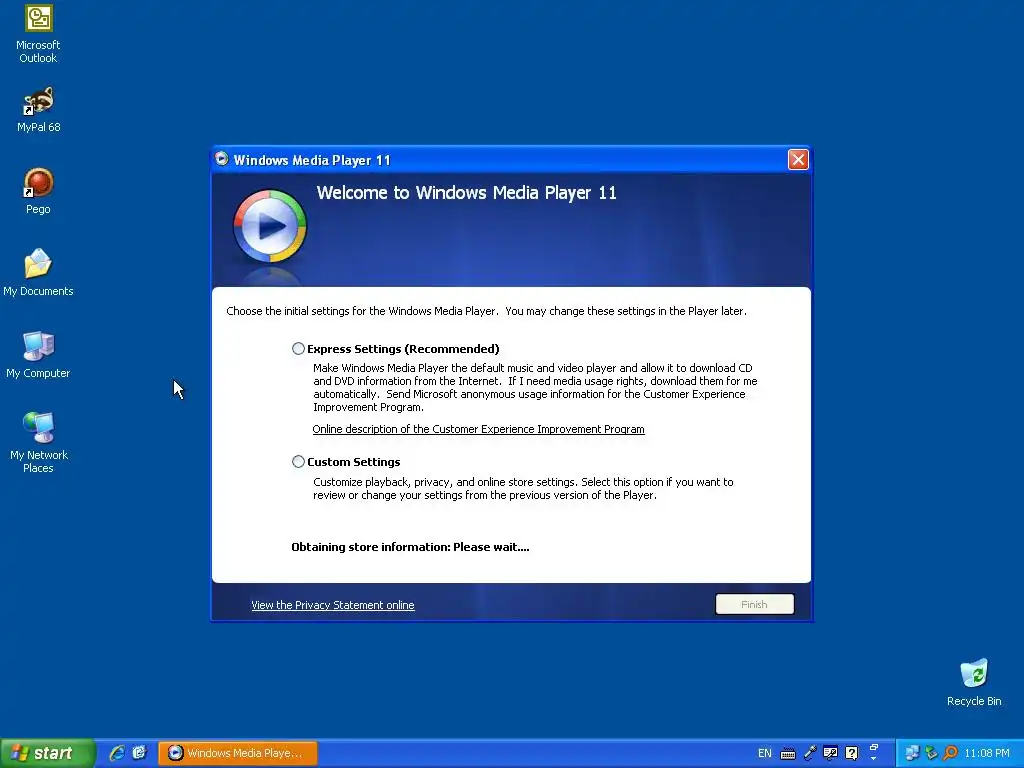Image resolution: width=1024 pixels, height=768 pixels.
Task: Click Windows Media Player taskbar button
Action: (238, 753)
